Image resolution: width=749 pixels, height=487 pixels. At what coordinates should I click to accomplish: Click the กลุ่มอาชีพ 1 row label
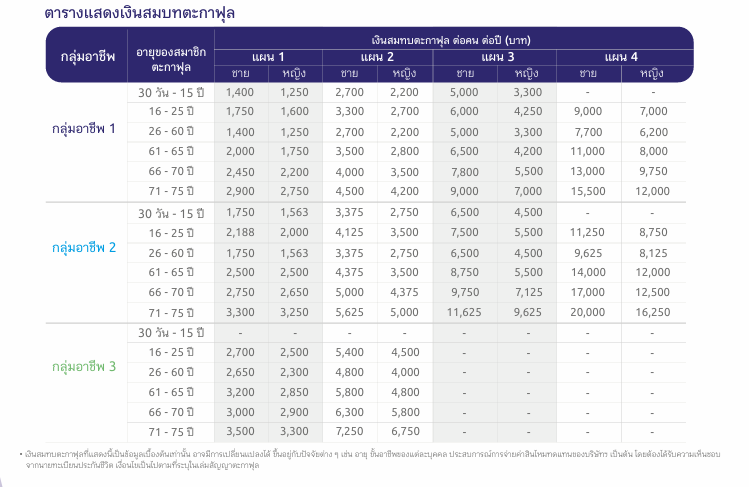[85, 129]
